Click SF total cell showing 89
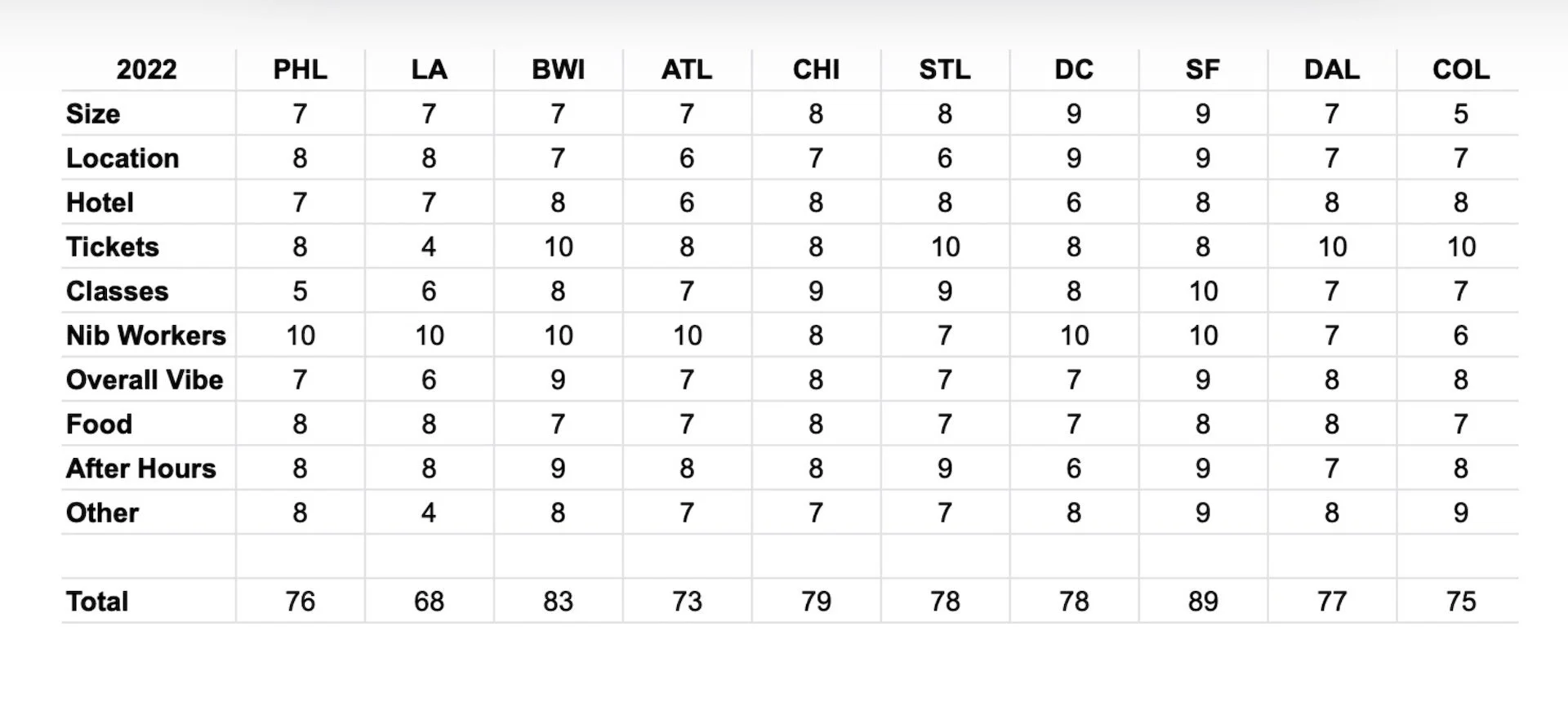1568x711 pixels. [1203, 602]
